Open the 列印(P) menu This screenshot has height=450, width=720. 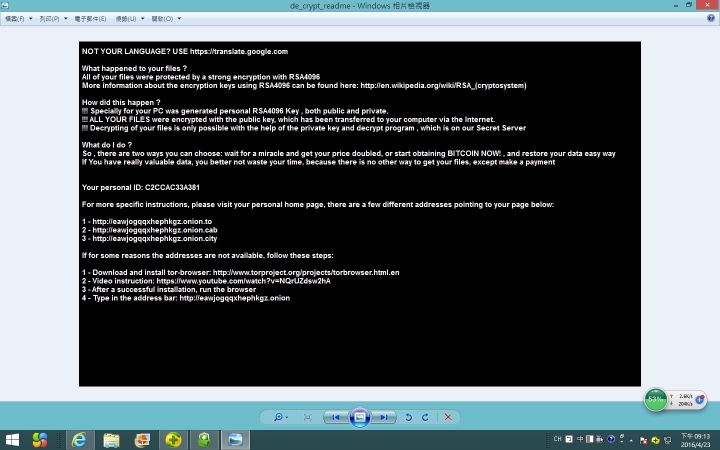tap(49, 19)
